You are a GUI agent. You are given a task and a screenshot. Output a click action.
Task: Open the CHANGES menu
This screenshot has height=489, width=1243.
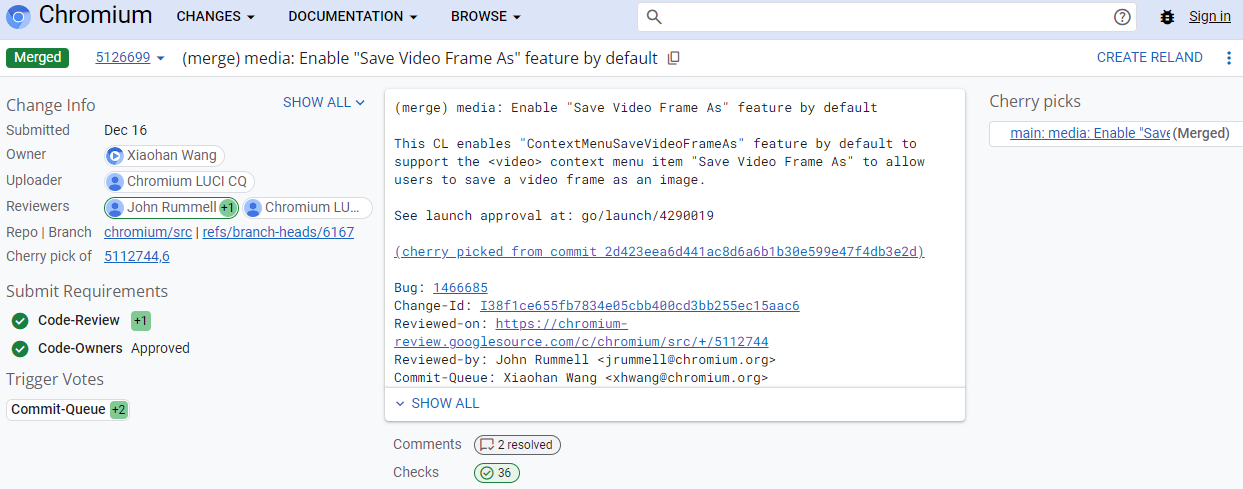point(215,17)
